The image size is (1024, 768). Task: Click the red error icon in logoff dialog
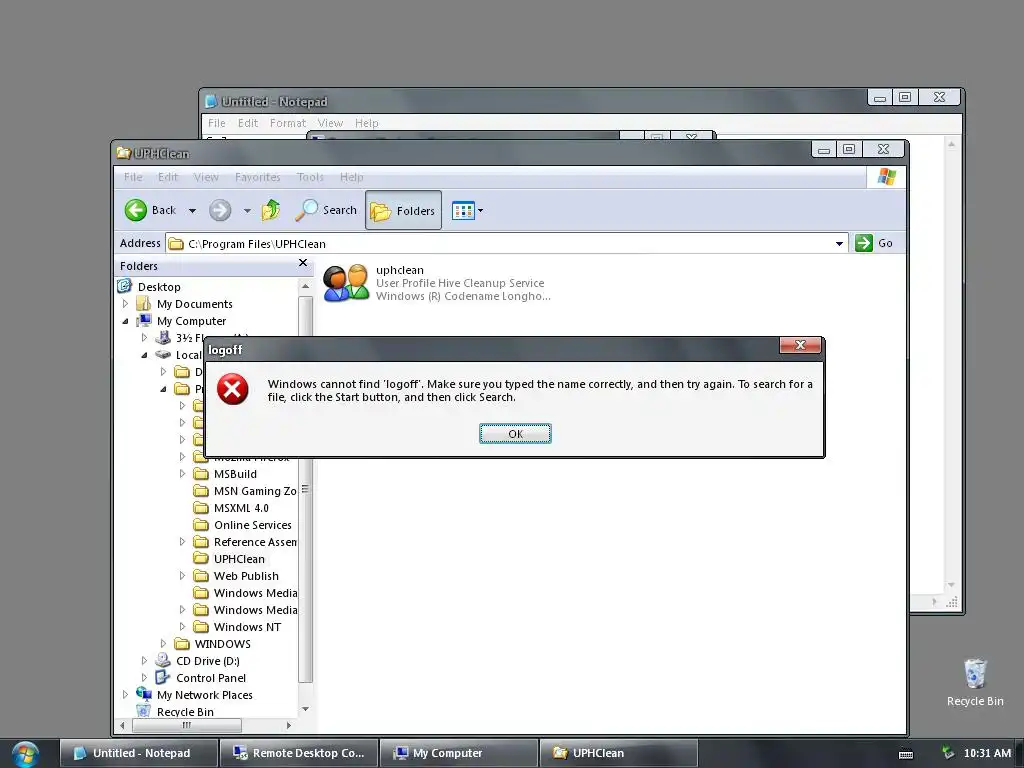pyautogui.click(x=232, y=389)
